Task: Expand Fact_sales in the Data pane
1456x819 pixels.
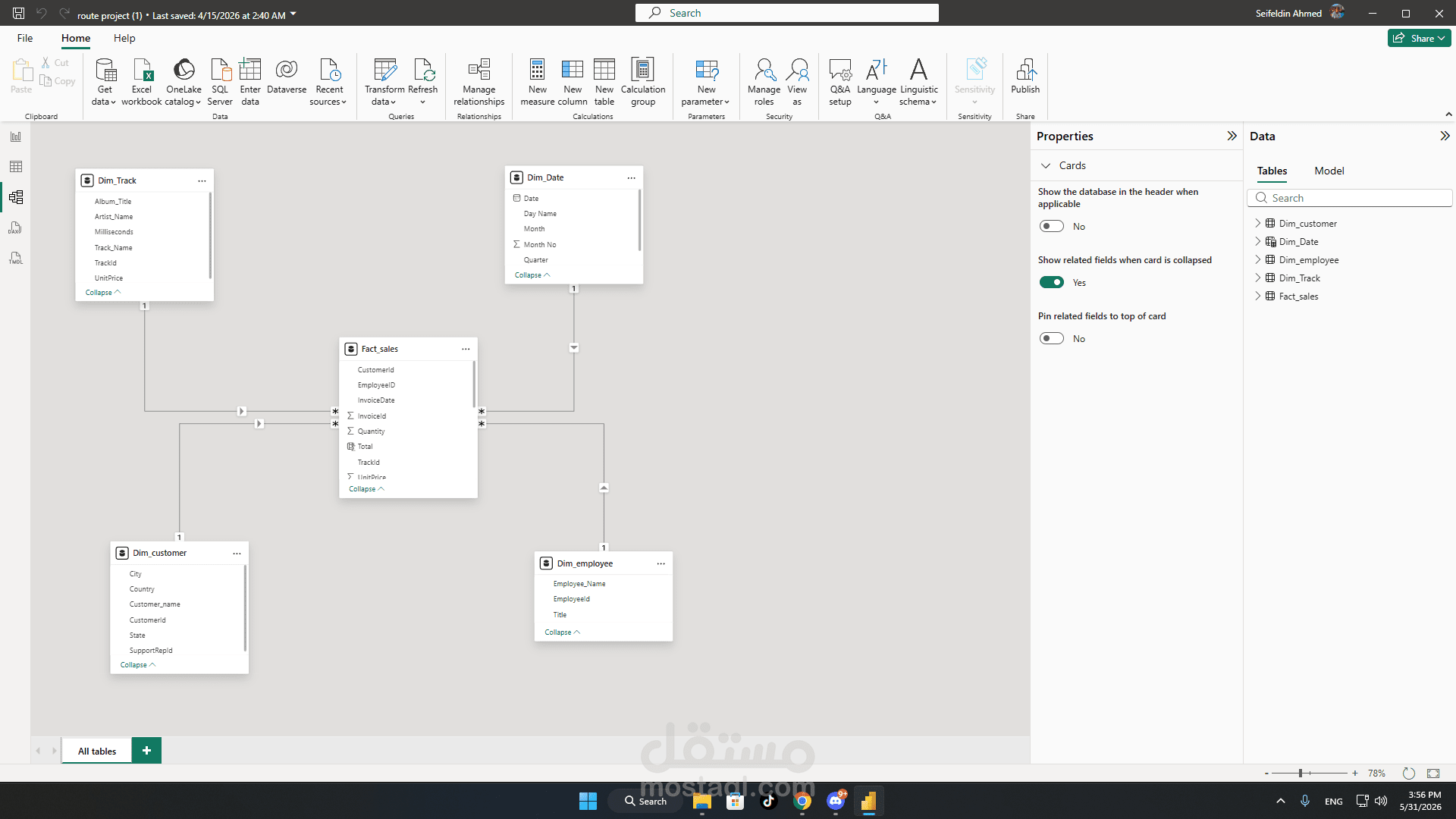Action: [1258, 296]
